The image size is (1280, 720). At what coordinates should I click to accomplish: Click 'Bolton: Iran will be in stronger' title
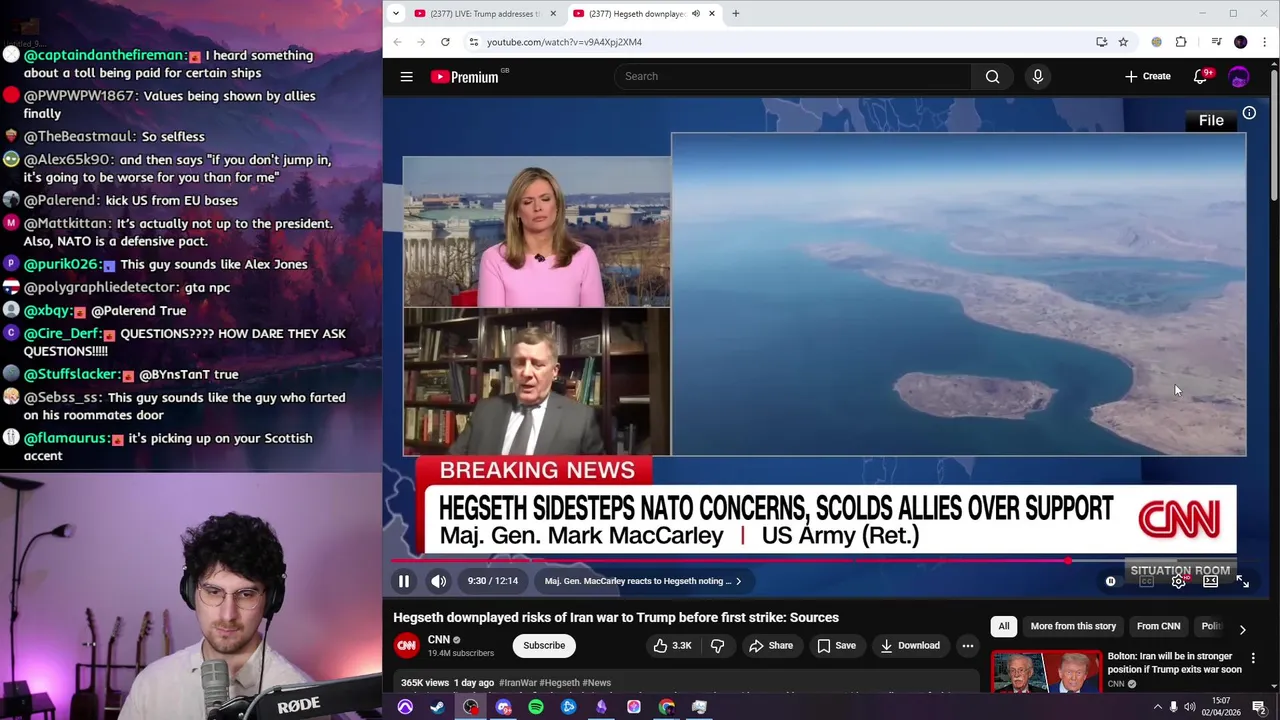(1174, 663)
